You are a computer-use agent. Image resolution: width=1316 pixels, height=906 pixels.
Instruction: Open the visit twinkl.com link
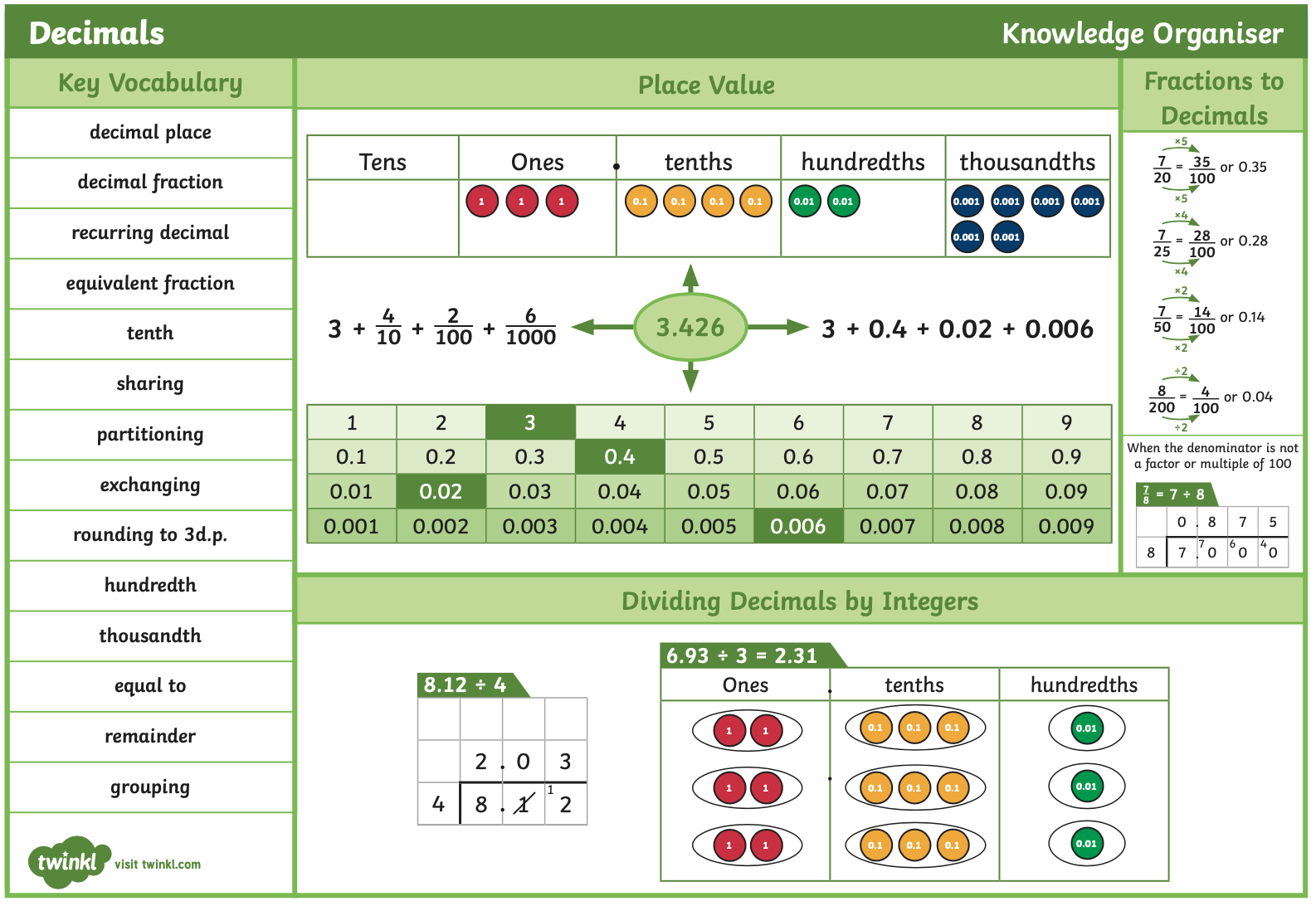click(158, 865)
